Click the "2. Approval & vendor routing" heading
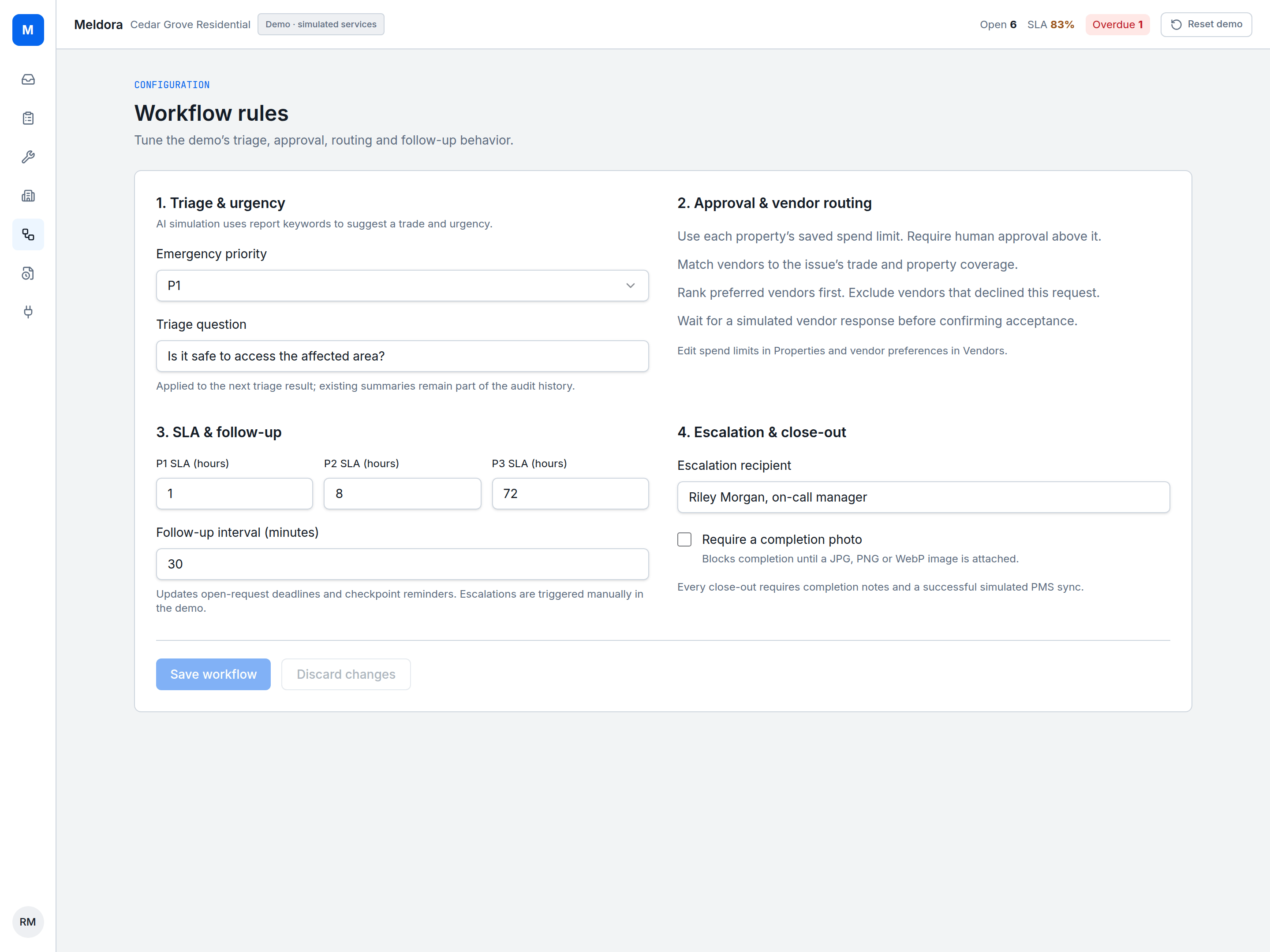Viewport: 1270px width, 952px height. (x=774, y=203)
